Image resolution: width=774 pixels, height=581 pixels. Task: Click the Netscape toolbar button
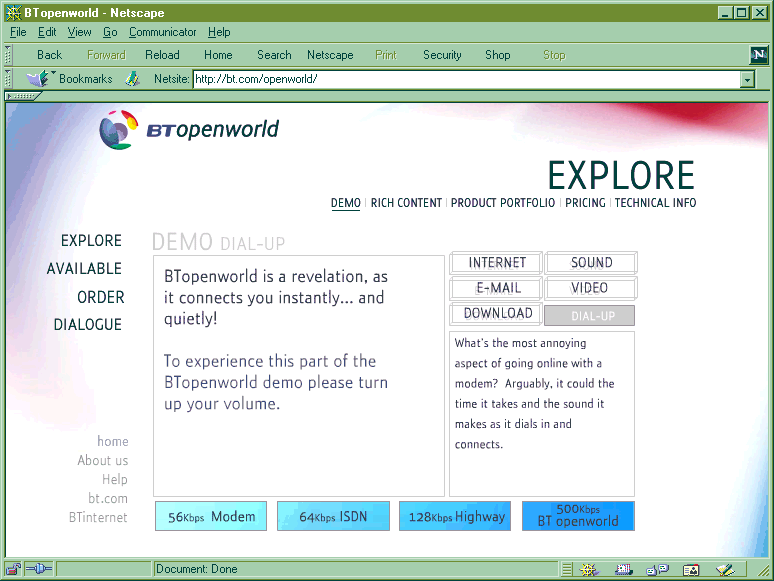pyautogui.click(x=330, y=55)
